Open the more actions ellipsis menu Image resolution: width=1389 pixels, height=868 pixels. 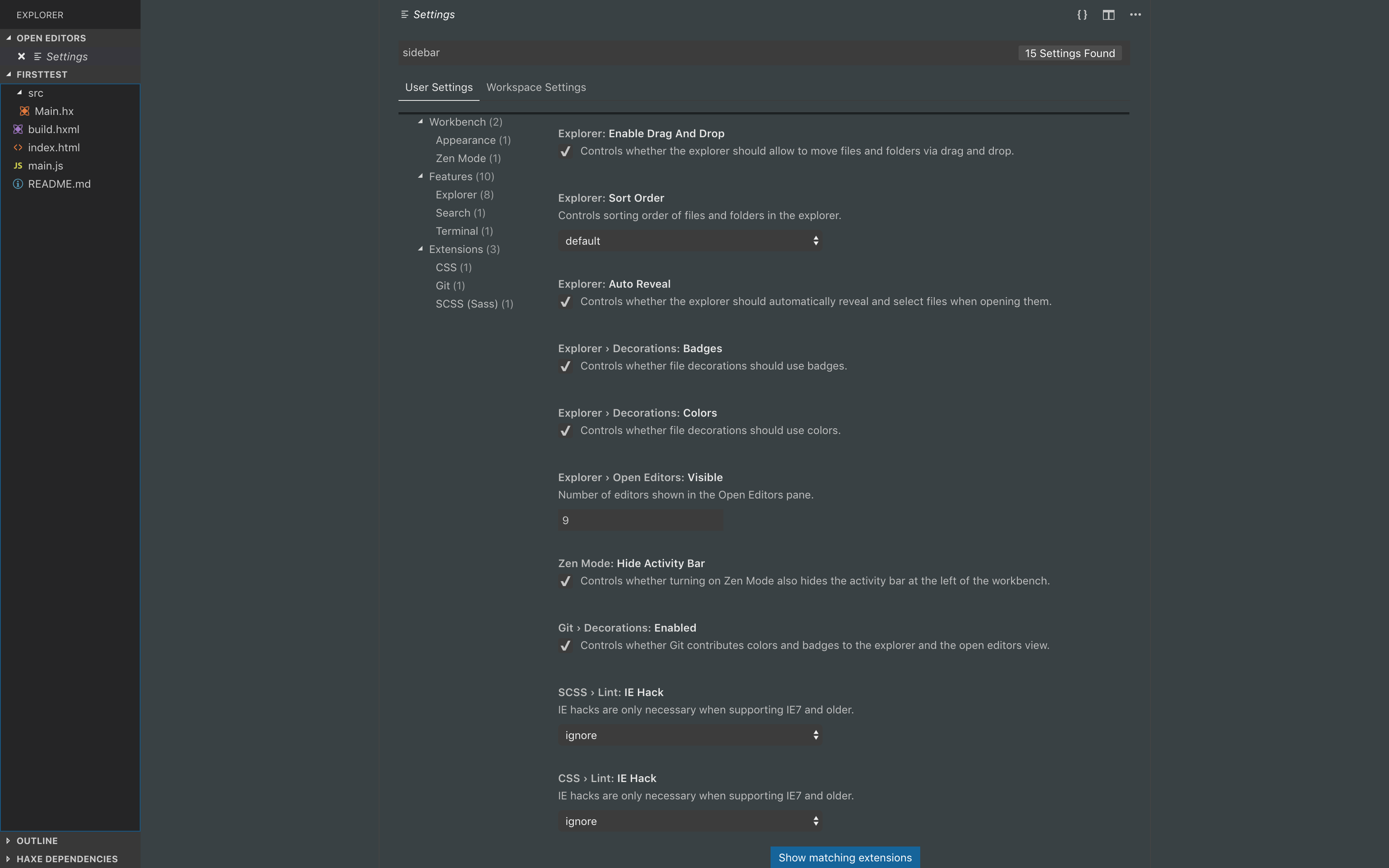pyautogui.click(x=1135, y=15)
